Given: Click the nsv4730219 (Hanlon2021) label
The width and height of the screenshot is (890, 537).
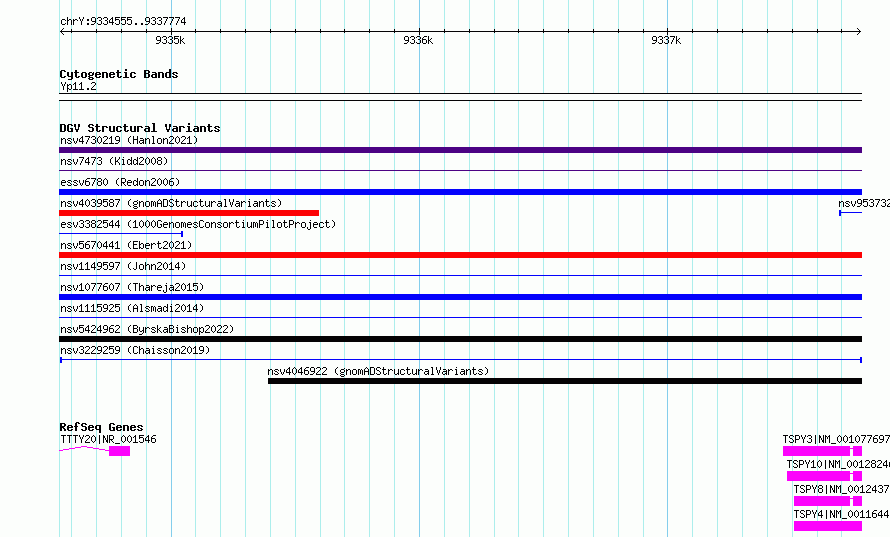Looking at the screenshot, I should click(129, 140).
